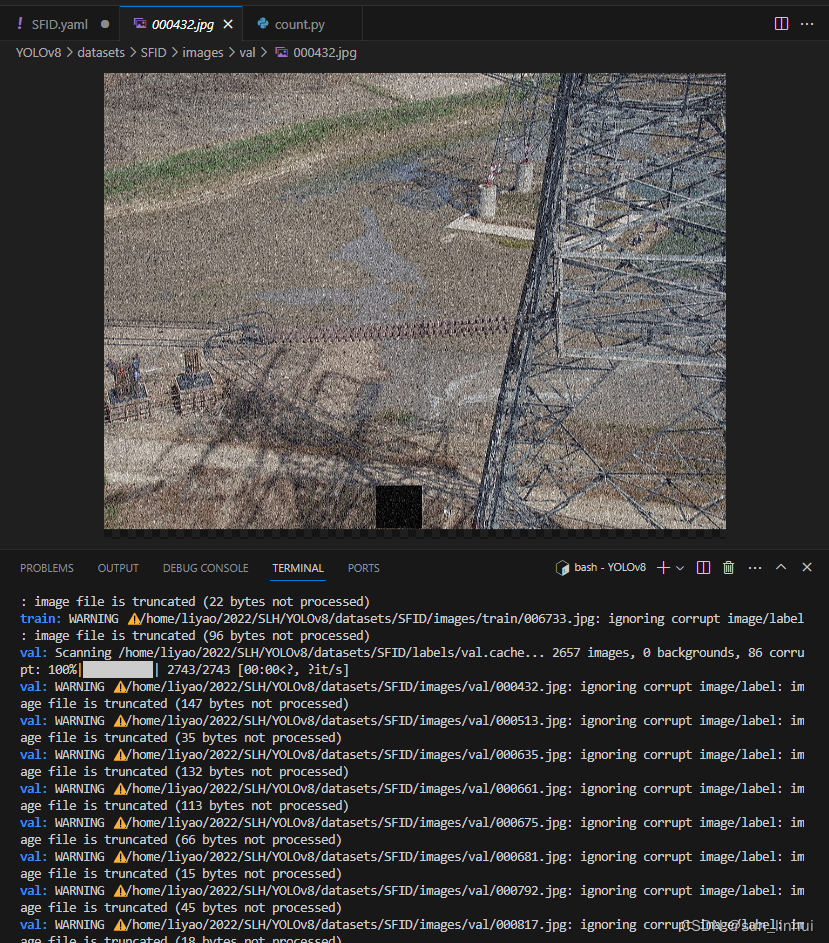This screenshot has height=943, width=829.
Task: Open a new terminal with the plus icon
Action: [662, 567]
